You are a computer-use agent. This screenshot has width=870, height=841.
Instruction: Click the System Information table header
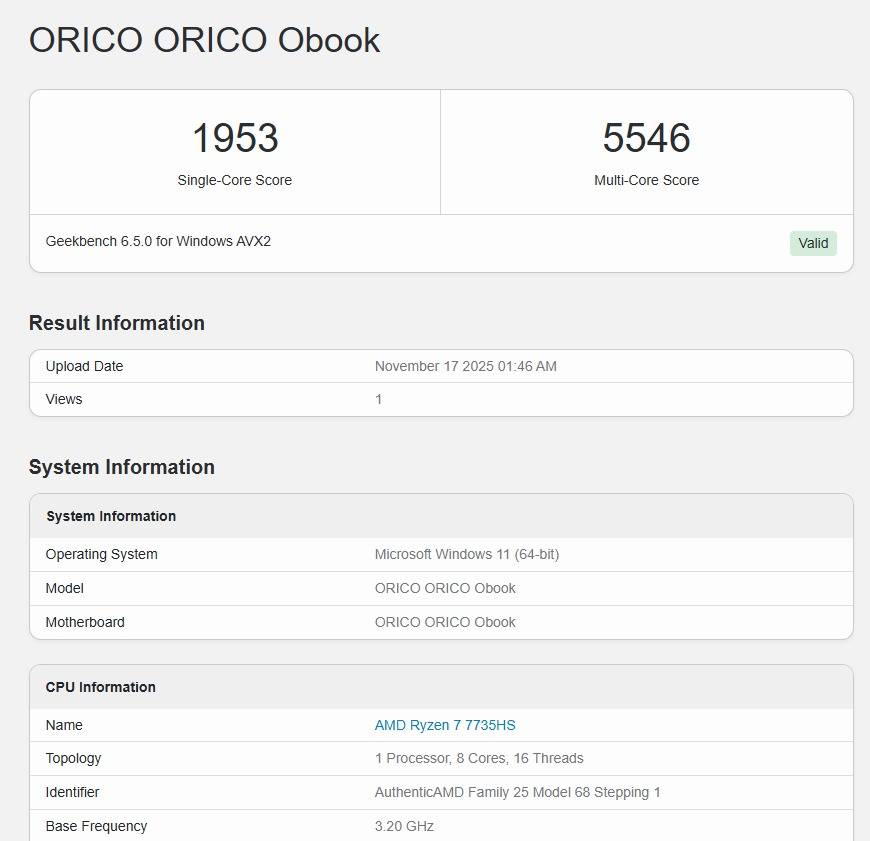coord(111,516)
